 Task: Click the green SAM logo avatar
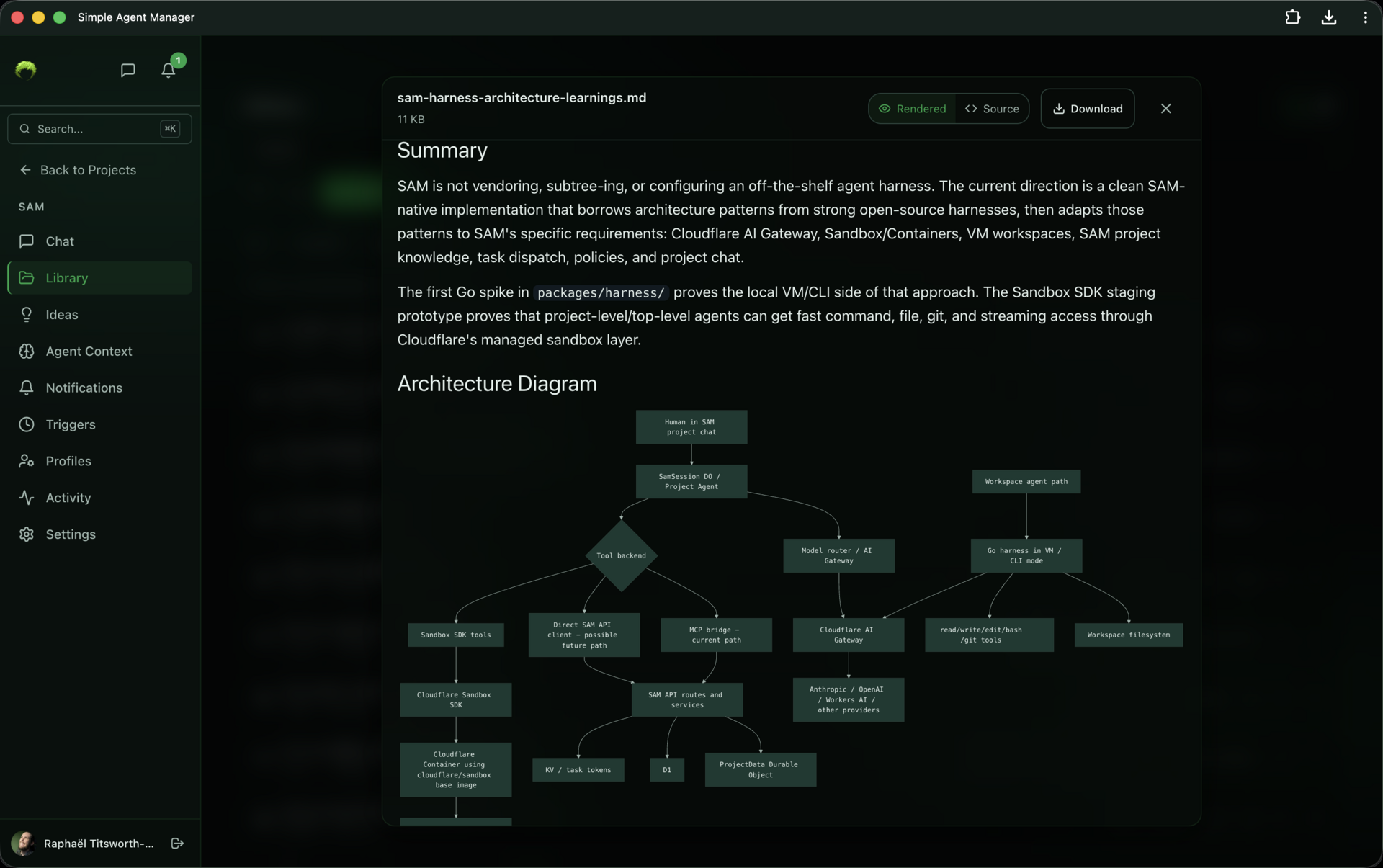pyautogui.click(x=26, y=70)
